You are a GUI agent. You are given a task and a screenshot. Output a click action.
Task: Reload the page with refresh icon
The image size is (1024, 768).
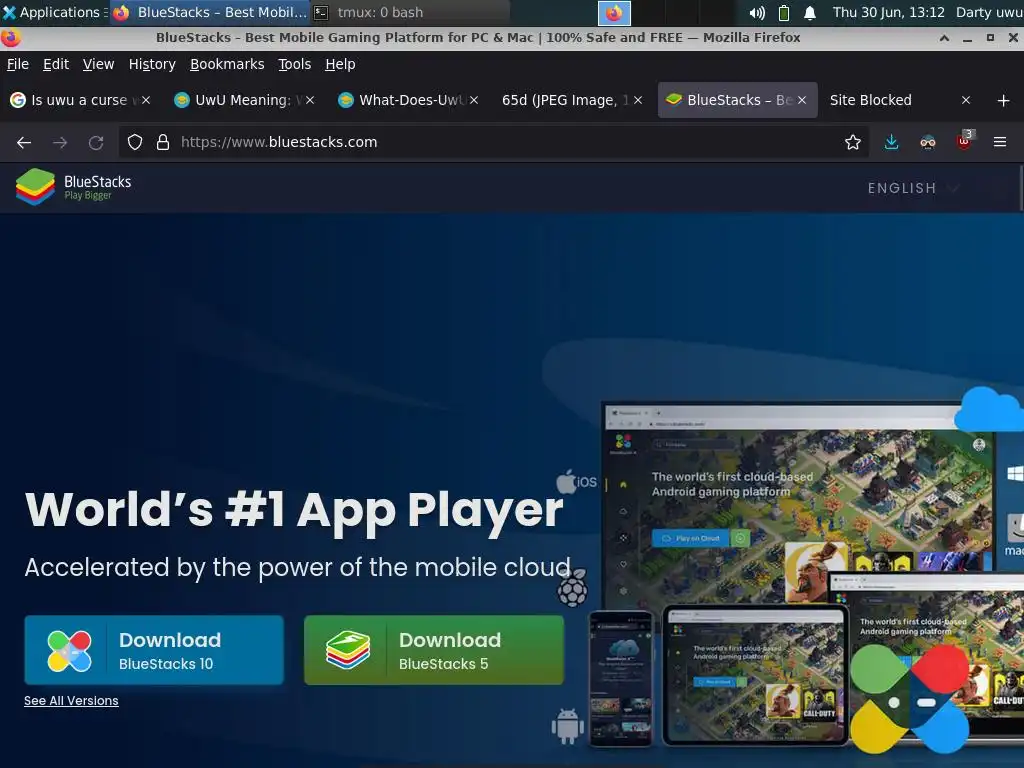[x=96, y=142]
